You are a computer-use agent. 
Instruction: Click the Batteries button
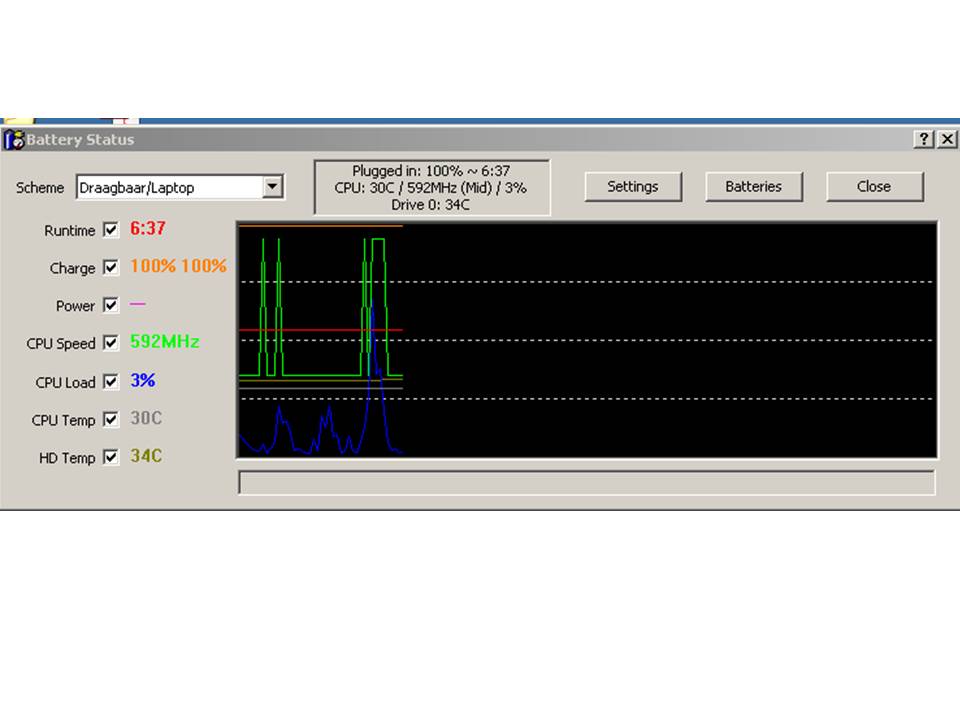pyautogui.click(x=754, y=187)
